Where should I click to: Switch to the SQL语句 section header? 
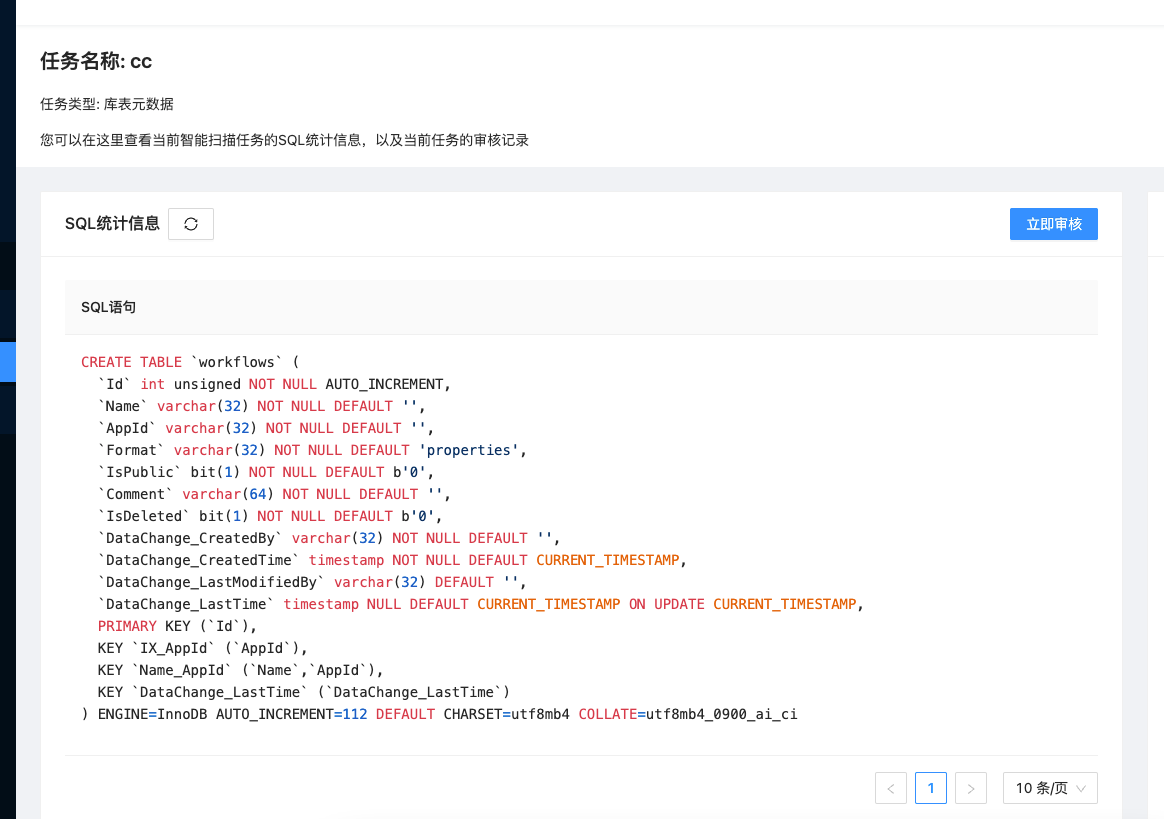coord(108,307)
